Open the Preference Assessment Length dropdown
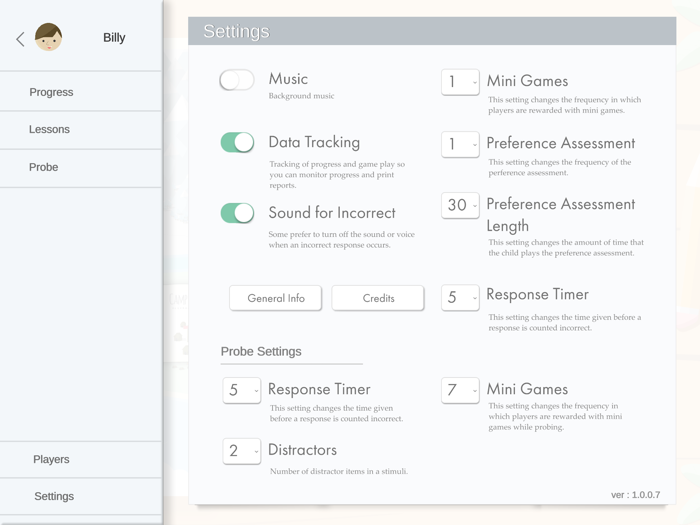The height and width of the screenshot is (525, 700). tap(460, 205)
